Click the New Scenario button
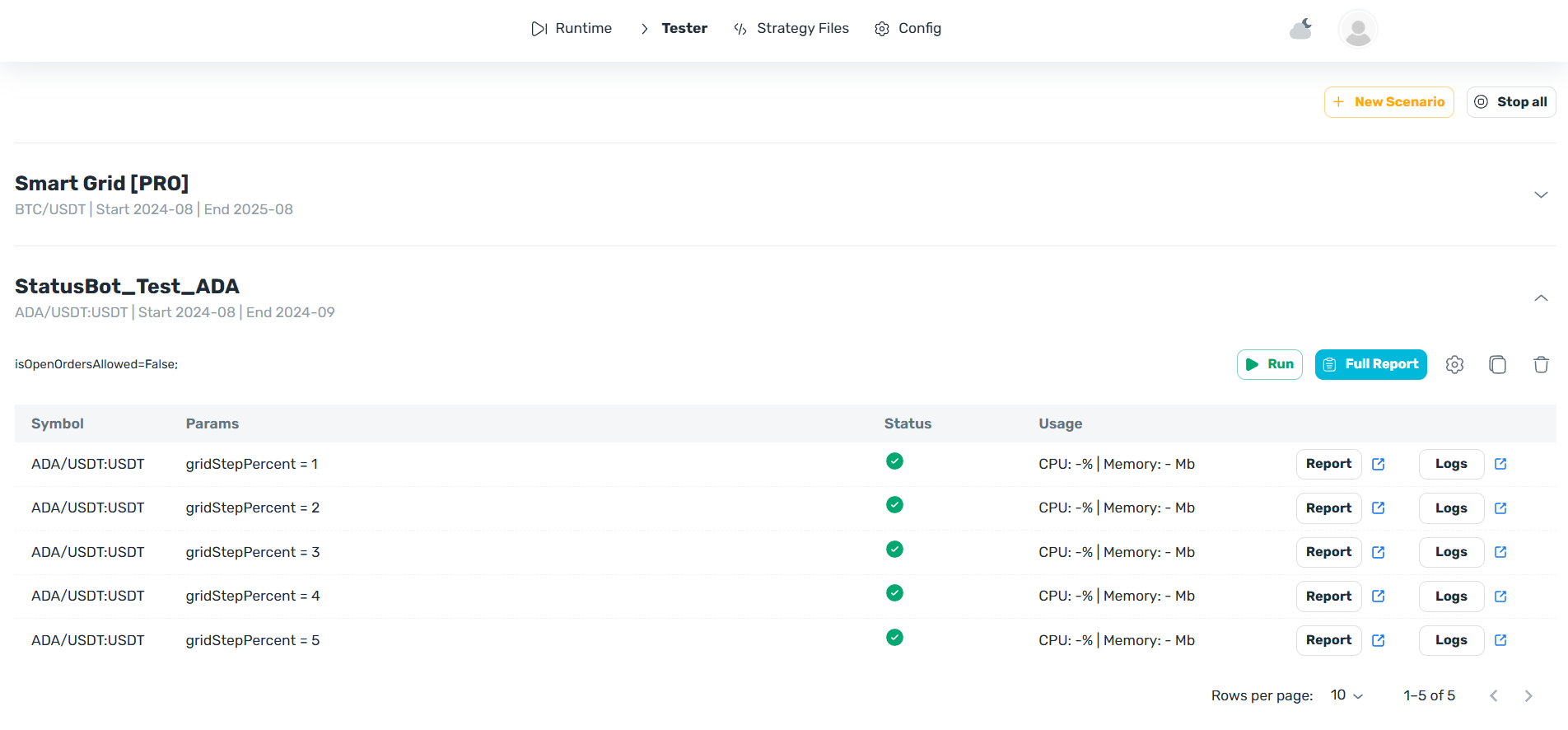Image resolution: width=1568 pixels, height=730 pixels. tap(1388, 102)
